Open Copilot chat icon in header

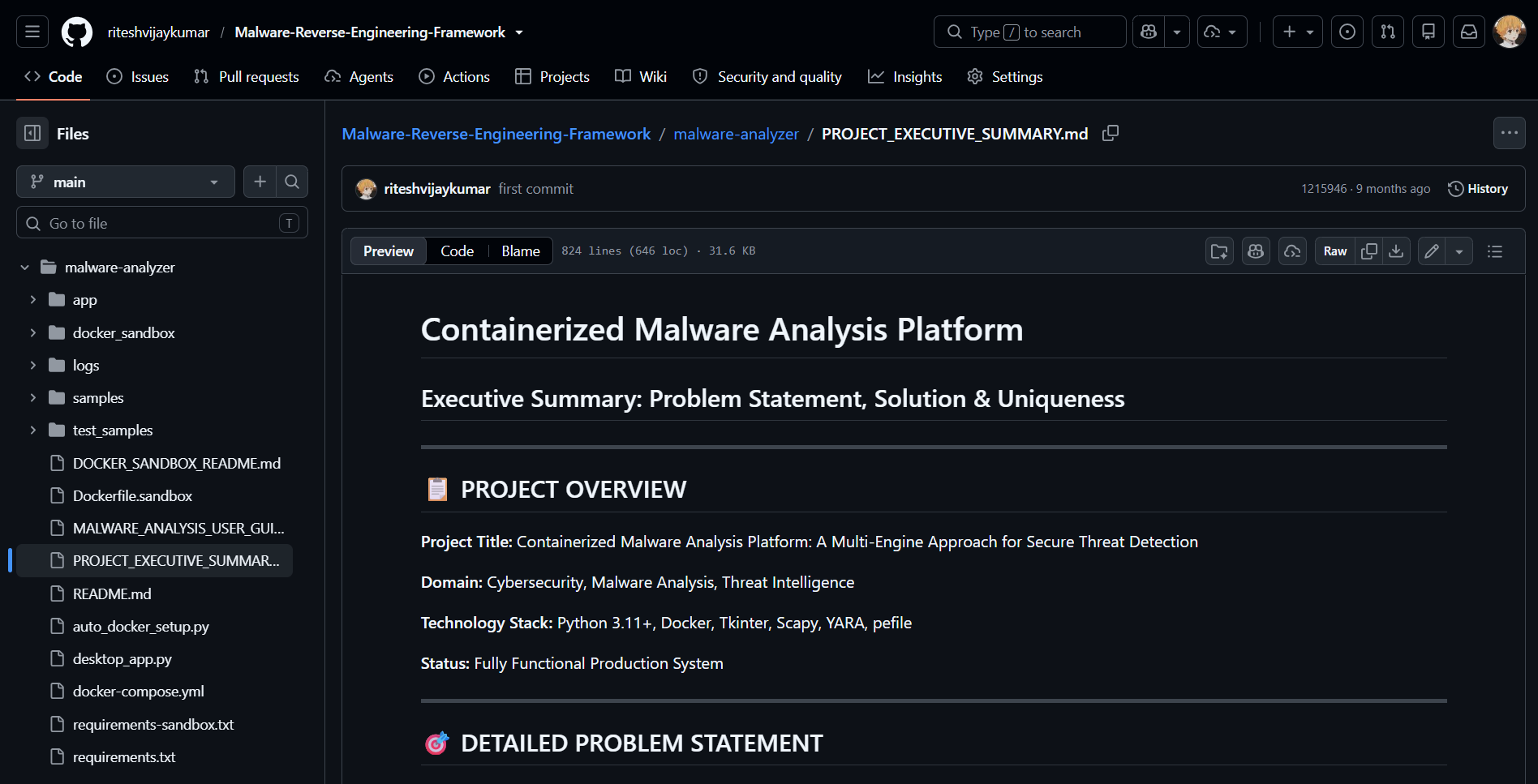tap(1149, 32)
